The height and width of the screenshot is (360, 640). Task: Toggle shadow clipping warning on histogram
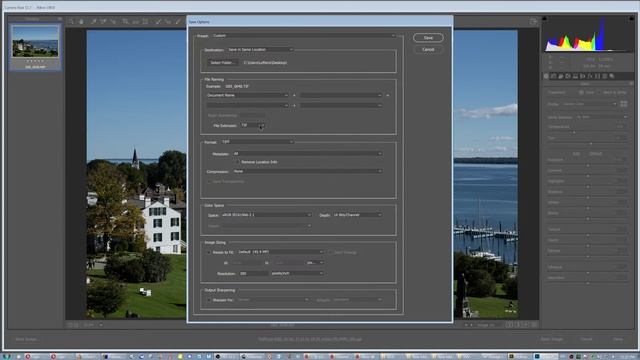pyautogui.click(x=544, y=19)
